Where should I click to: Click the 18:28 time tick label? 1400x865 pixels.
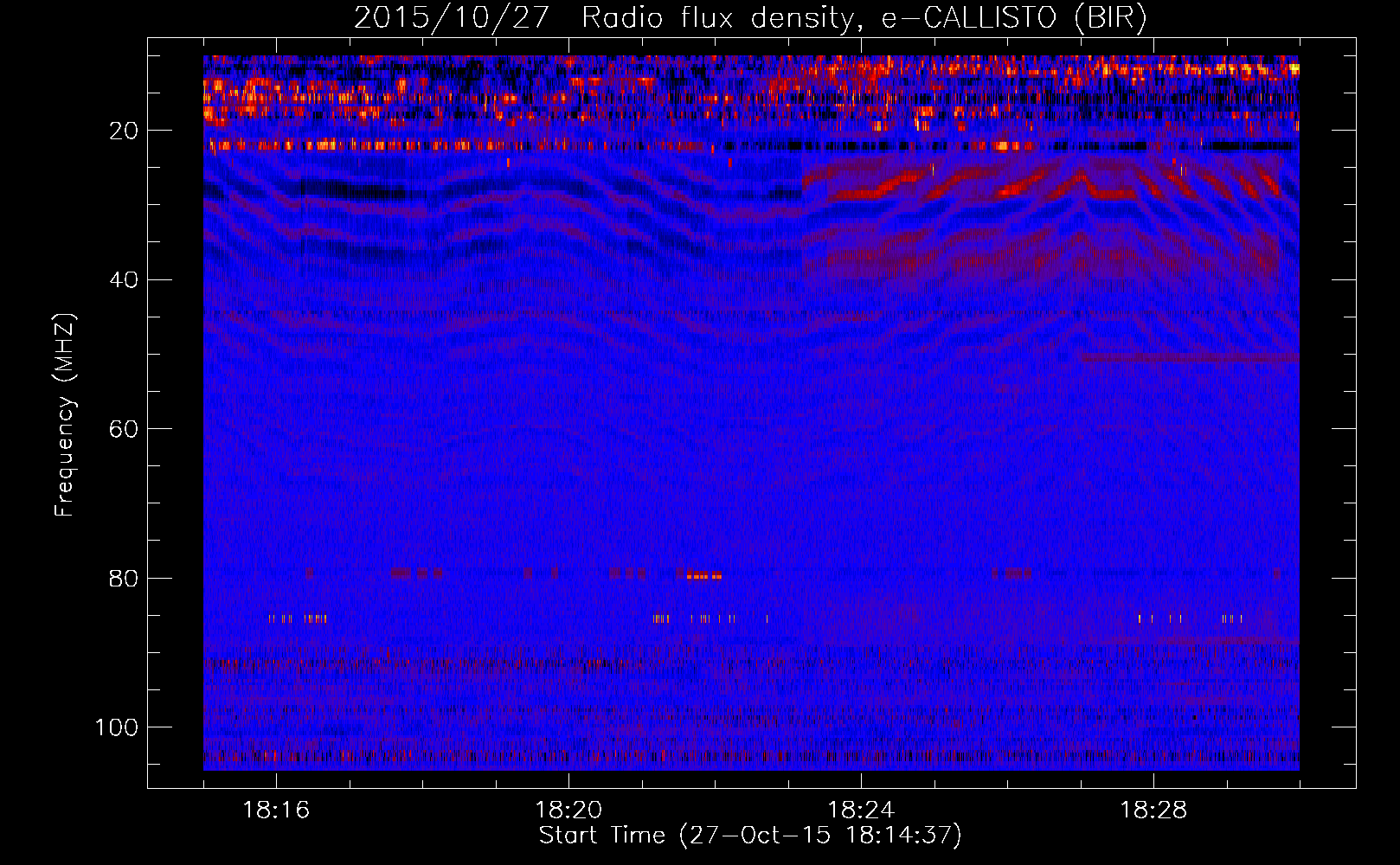pyautogui.click(x=1153, y=811)
